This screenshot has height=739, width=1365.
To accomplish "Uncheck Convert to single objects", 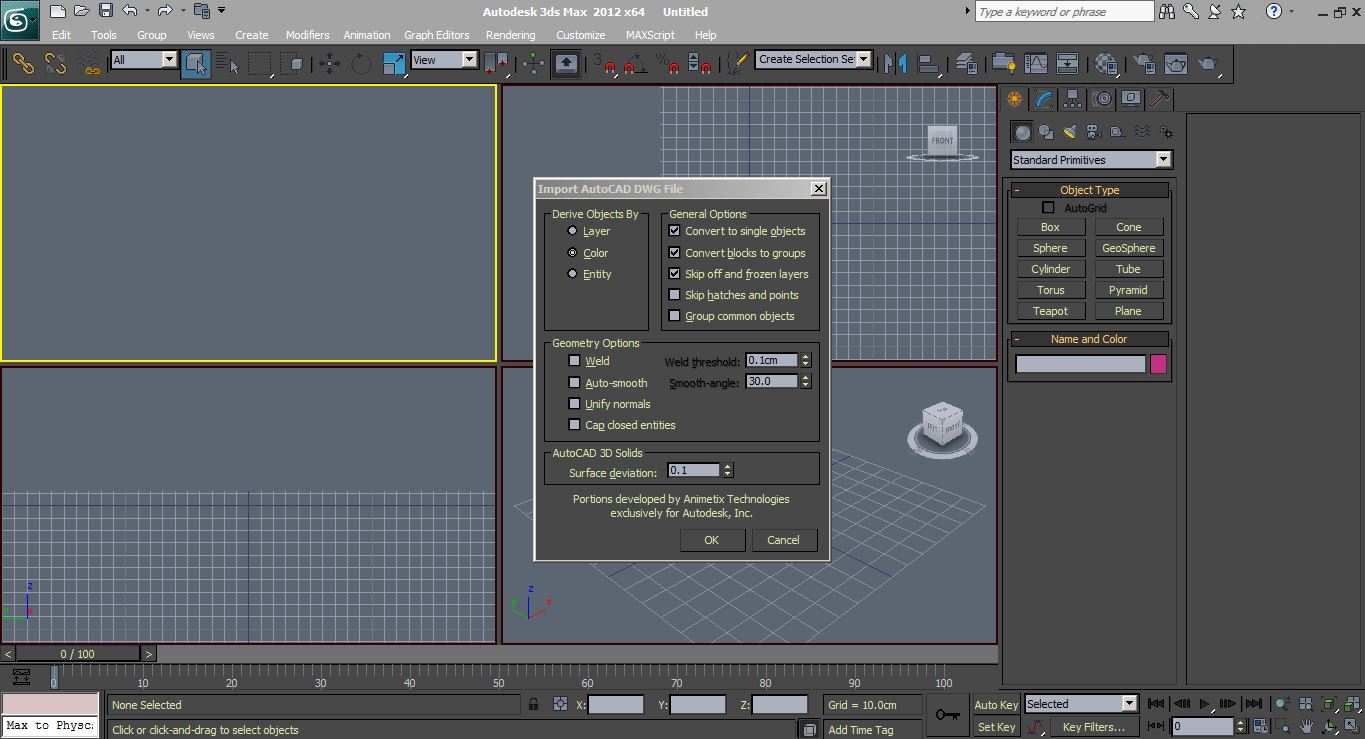I will tap(674, 231).
